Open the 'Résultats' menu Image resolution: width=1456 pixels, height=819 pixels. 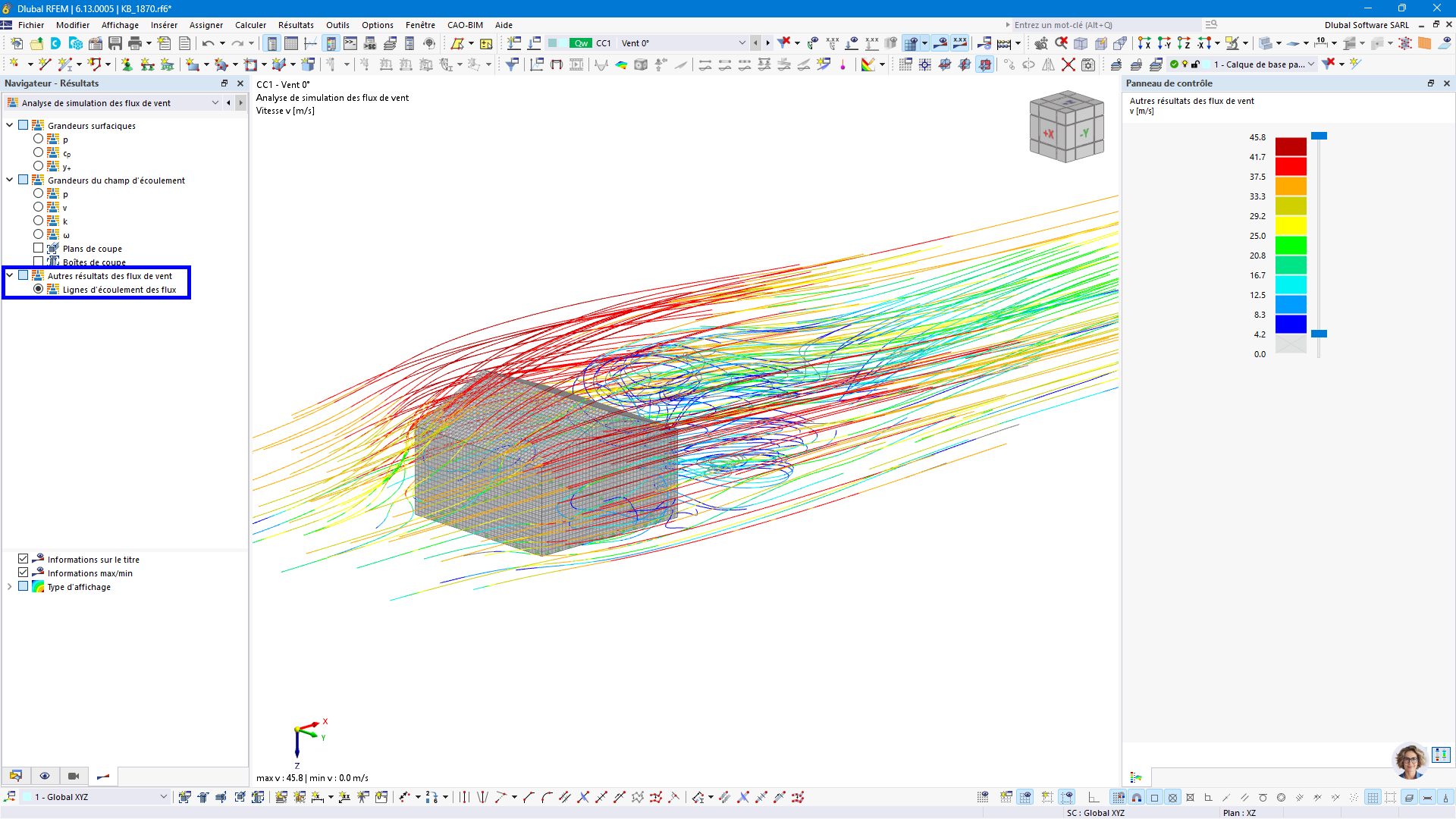[x=296, y=25]
